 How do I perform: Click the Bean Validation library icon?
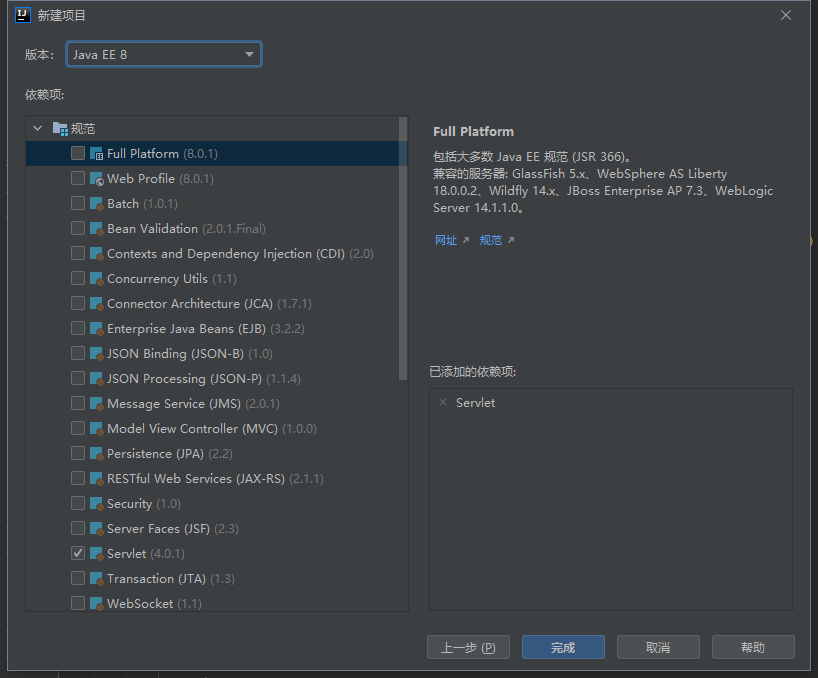pyautogui.click(x=96, y=228)
